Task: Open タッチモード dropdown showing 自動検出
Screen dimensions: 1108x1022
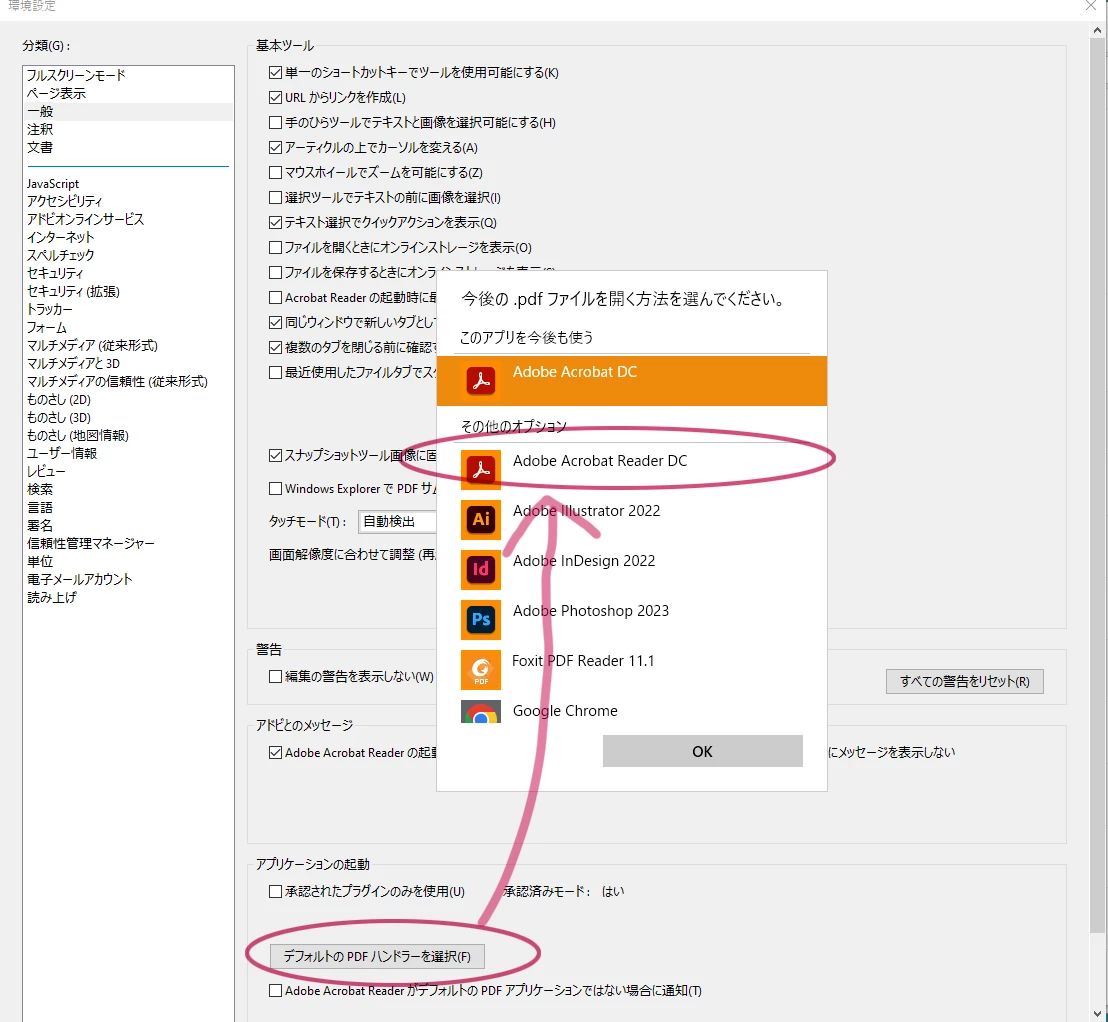Action: point(397,522)
